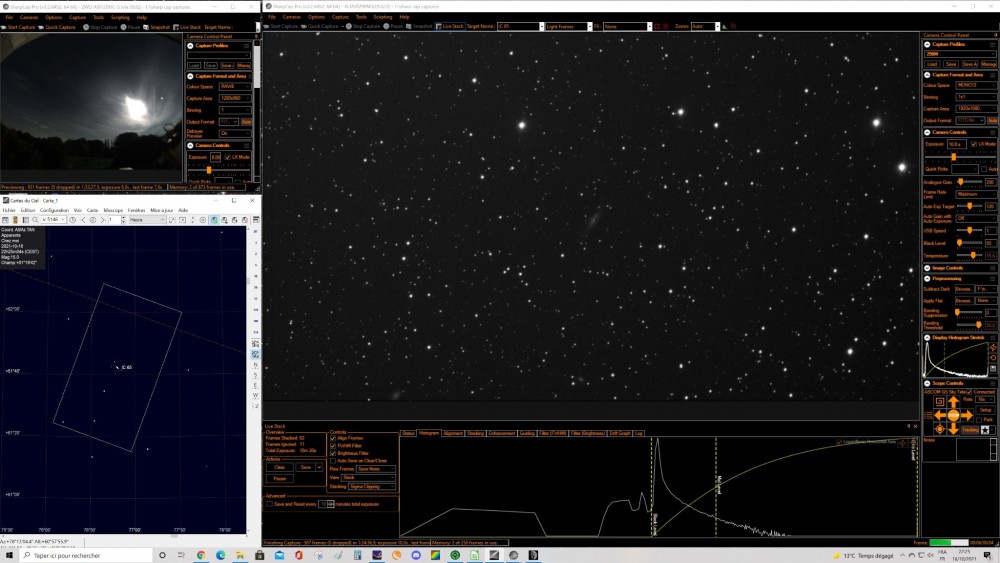Click the scope Stop button in Scope Controls
Image resolution: width=1000 pixels, height=563 pixels.
[953, 415]
